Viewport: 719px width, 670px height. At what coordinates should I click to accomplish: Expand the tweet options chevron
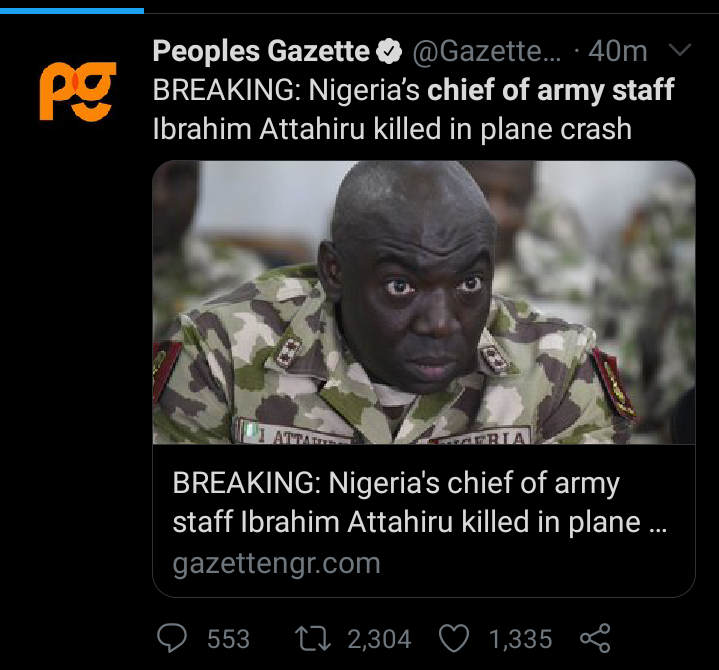click(x=678, y=51)
